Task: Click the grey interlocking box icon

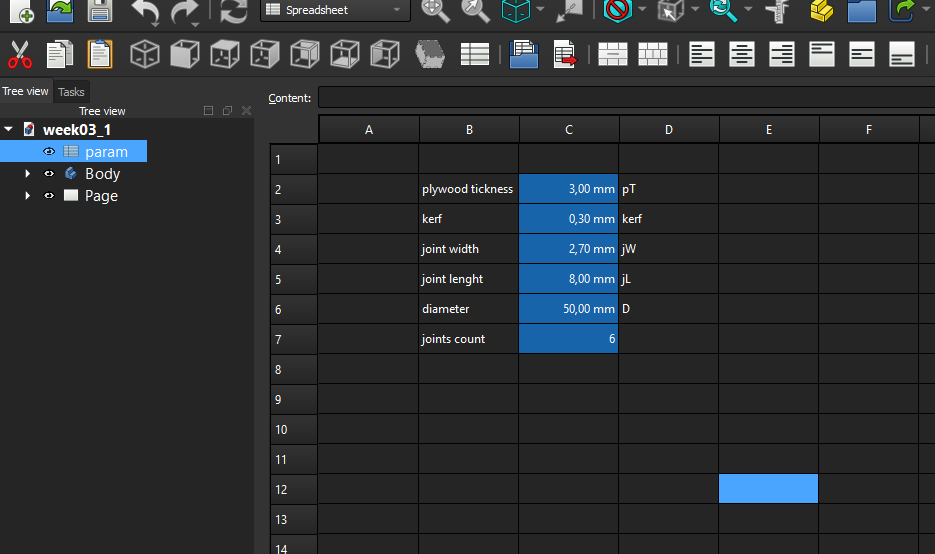Action: click(x=430, y=54)
